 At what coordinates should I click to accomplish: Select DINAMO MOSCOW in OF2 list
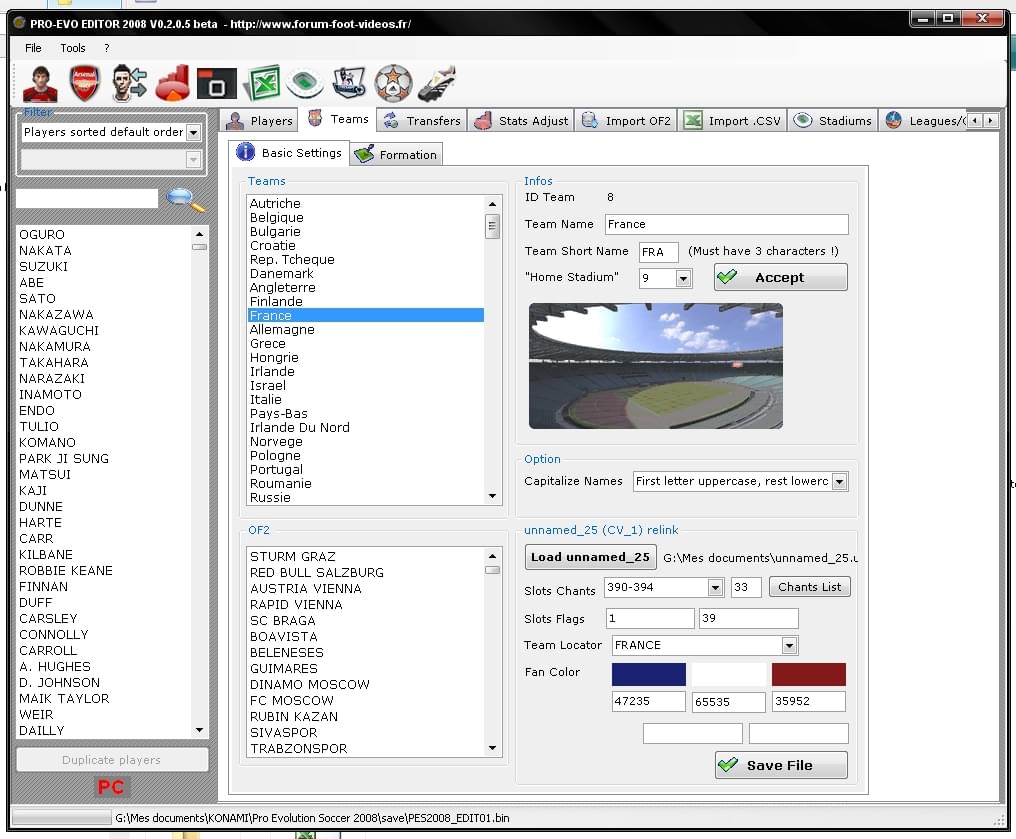pos(366,685)
